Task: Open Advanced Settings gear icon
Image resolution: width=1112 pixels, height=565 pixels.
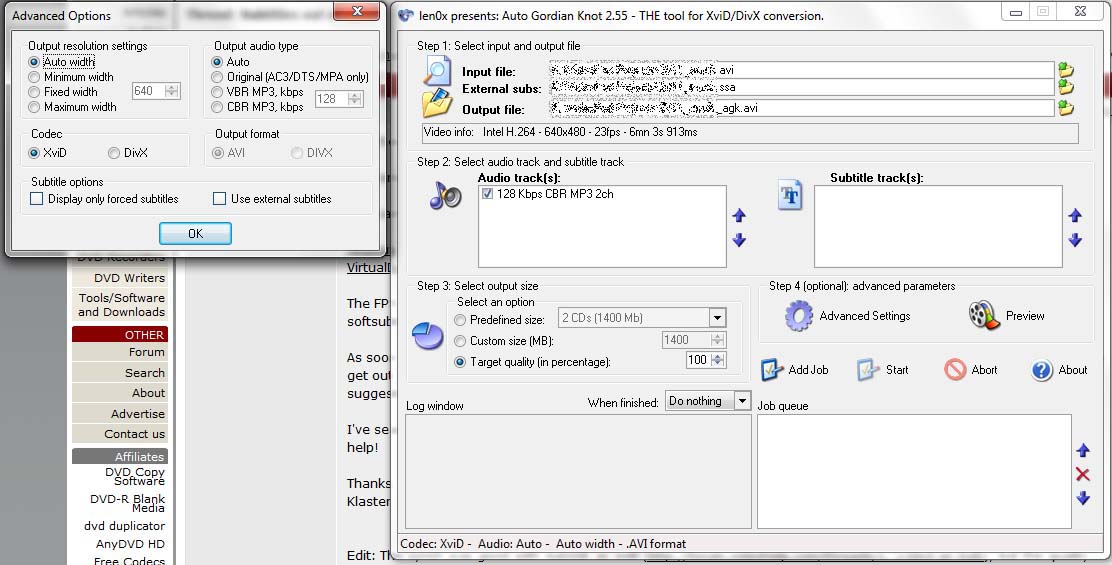Action: pos(799,315)
